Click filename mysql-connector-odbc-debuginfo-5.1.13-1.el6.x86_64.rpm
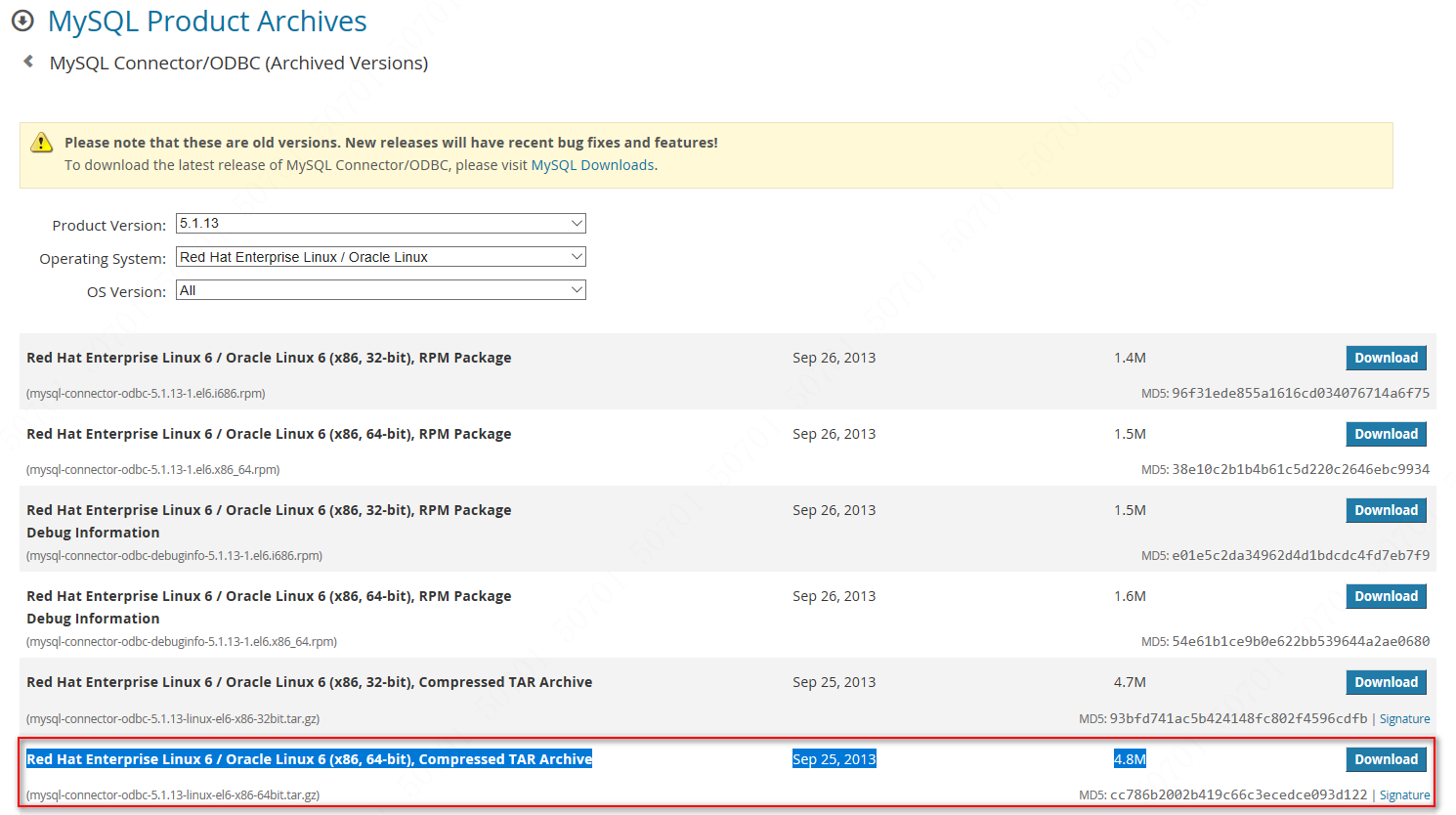Viewport: 1456px width, 815px height. (182, 642)
